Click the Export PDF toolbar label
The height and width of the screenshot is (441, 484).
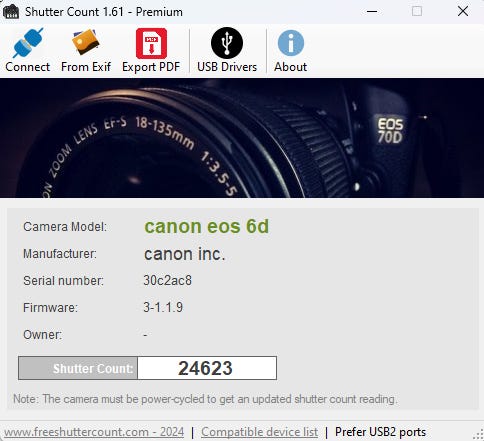151,67
